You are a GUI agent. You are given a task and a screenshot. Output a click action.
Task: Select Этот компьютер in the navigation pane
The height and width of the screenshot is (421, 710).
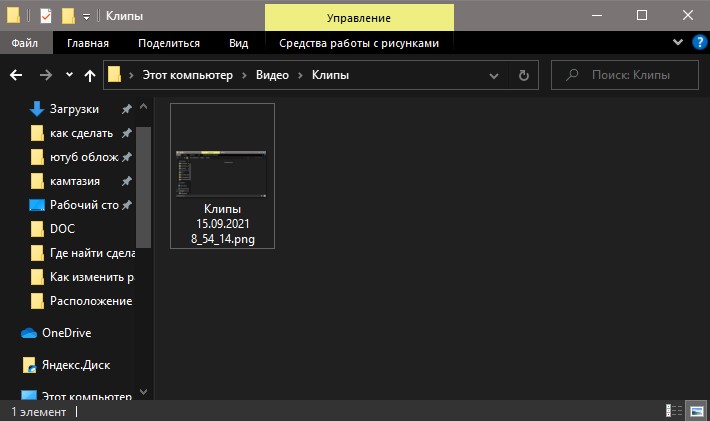click(x=86, y=396)
